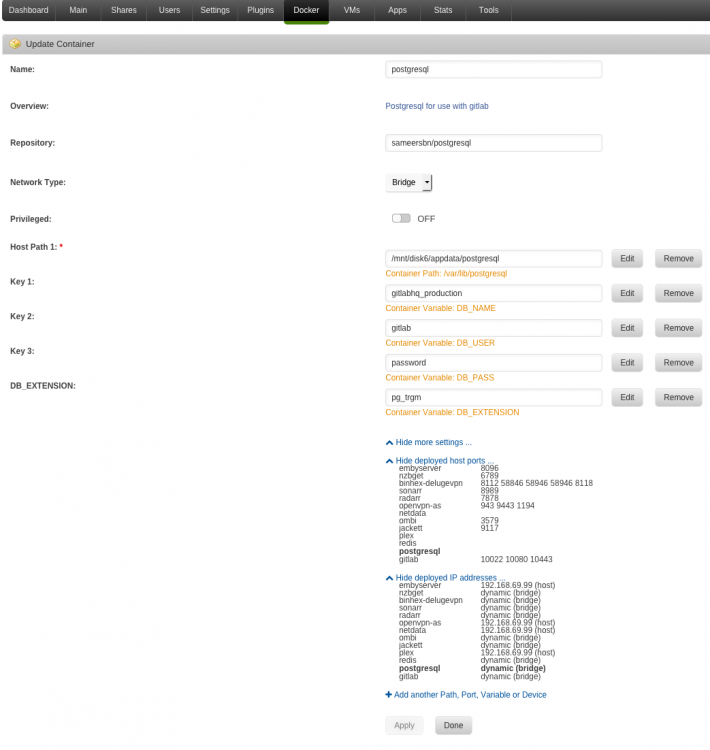Click openvpn-as ports '943 9443 1194'

coord(507,506)
